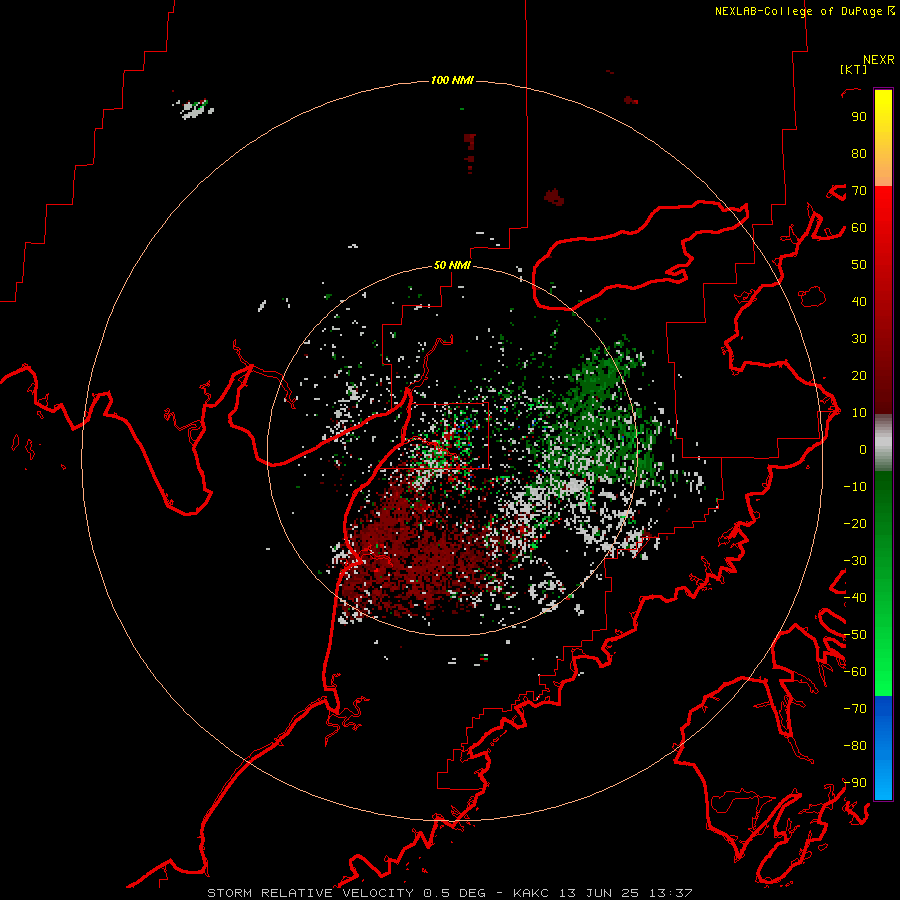Click the 'KAKC 13 JUN 25 13:37' timestamp text
The image size is (900, 900).
point(603,893)
